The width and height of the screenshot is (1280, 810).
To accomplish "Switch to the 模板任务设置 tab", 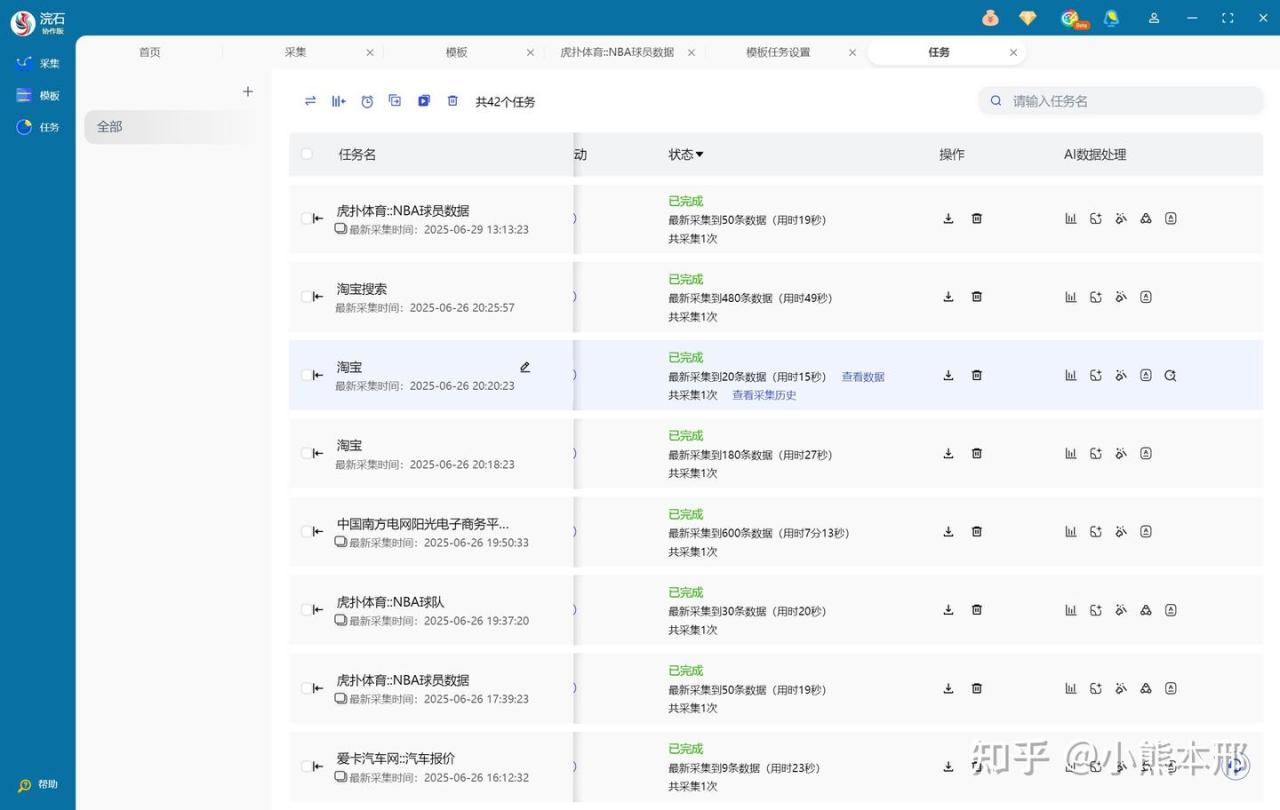I will pos(778,53).
